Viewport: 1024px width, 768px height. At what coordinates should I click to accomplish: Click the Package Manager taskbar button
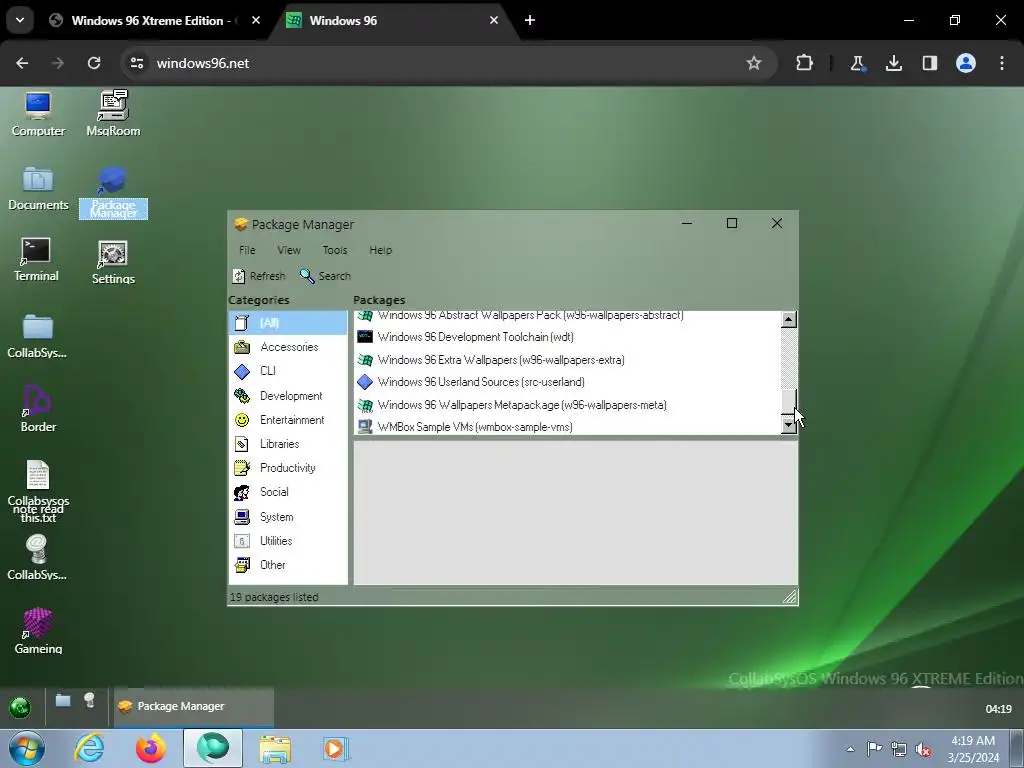pyautogui.click(x=193, y=707)
